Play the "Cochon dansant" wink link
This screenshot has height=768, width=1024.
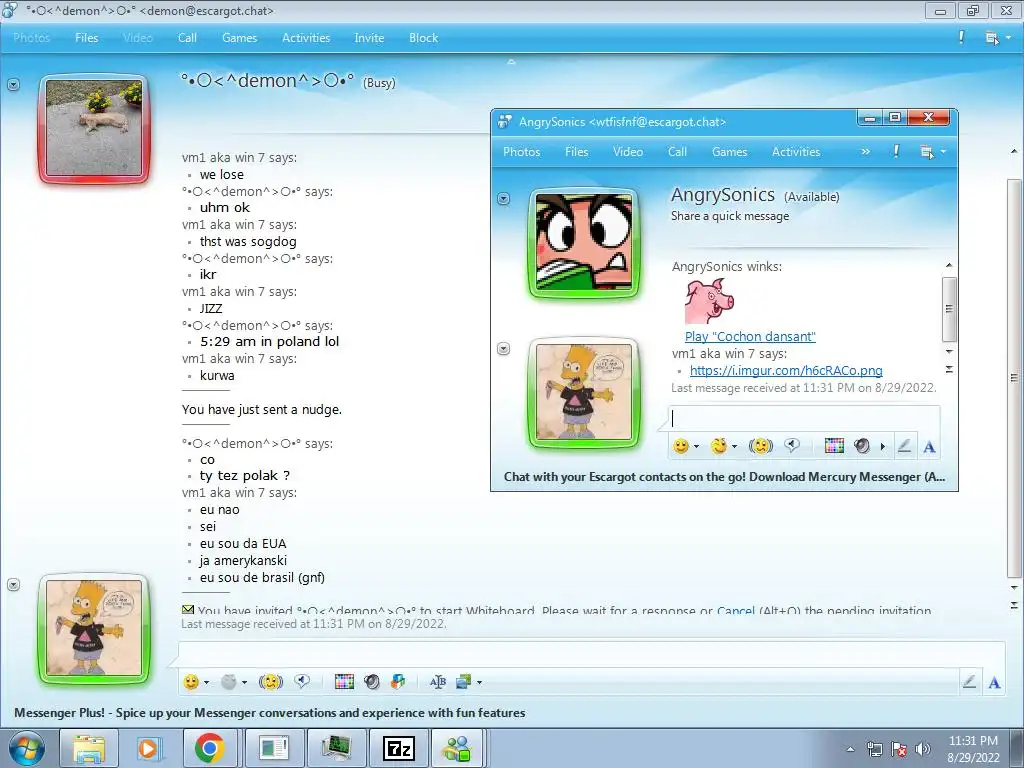(x=750, y=336)
